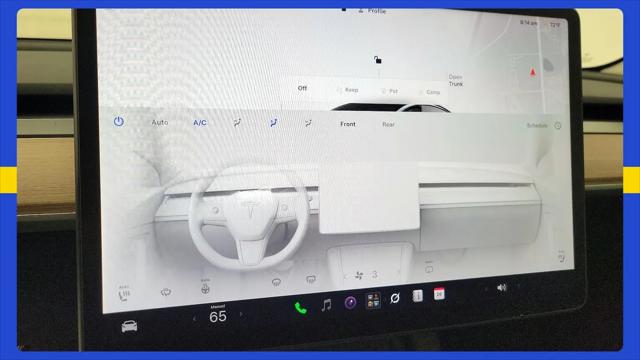Increase volume with the right arrow
Image resolution: width=640 pixels, height=360 pixels.
click(x=518, y=286)
